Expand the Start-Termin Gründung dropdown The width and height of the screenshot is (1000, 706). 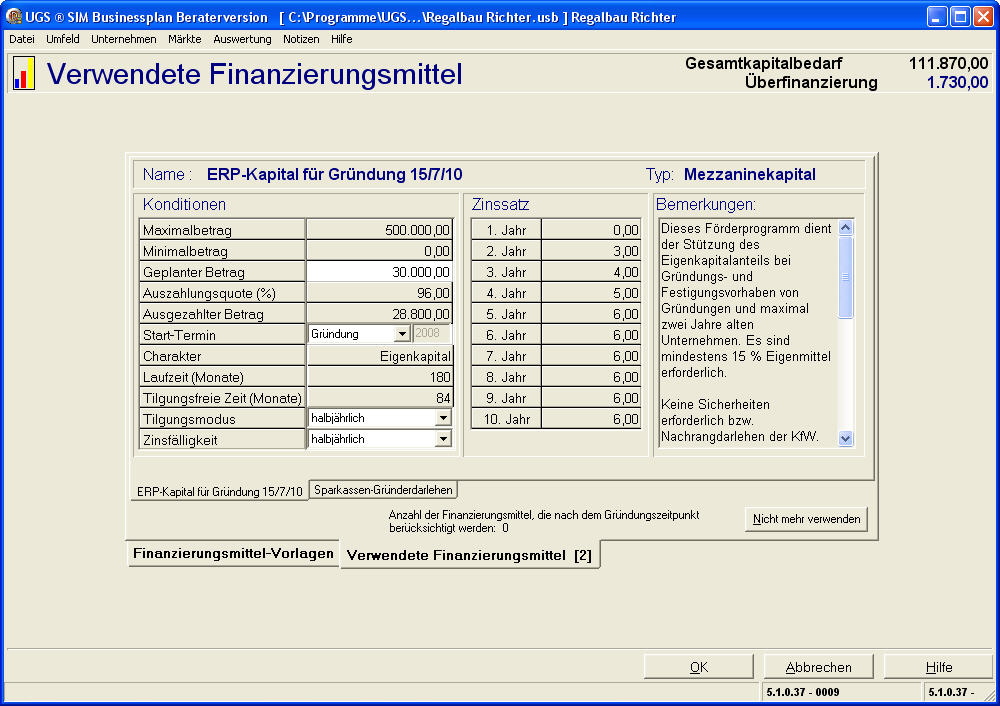tap(402, 334)
